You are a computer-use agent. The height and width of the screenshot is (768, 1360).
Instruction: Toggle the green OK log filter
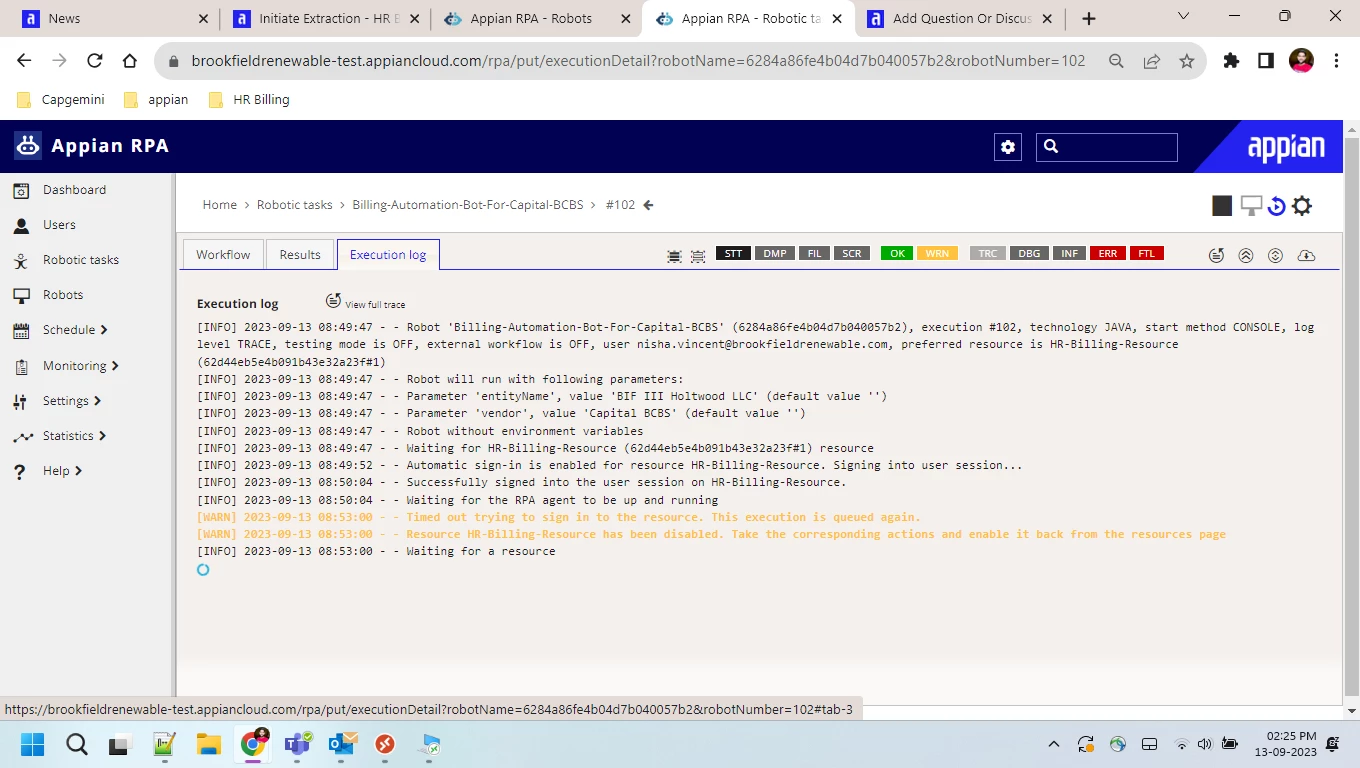(897, 254)
